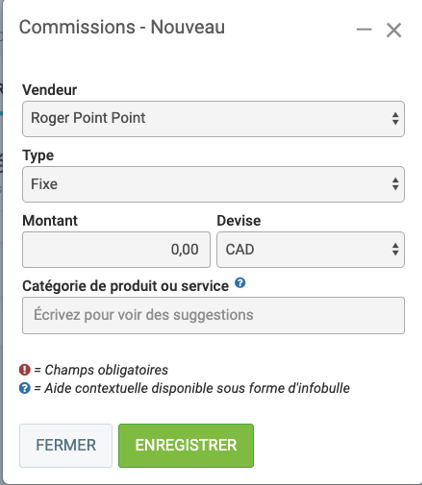Click the red mandatory-fields exclamation icon
This screenshot has height=485, width=422.
click(x=25, y=370)
